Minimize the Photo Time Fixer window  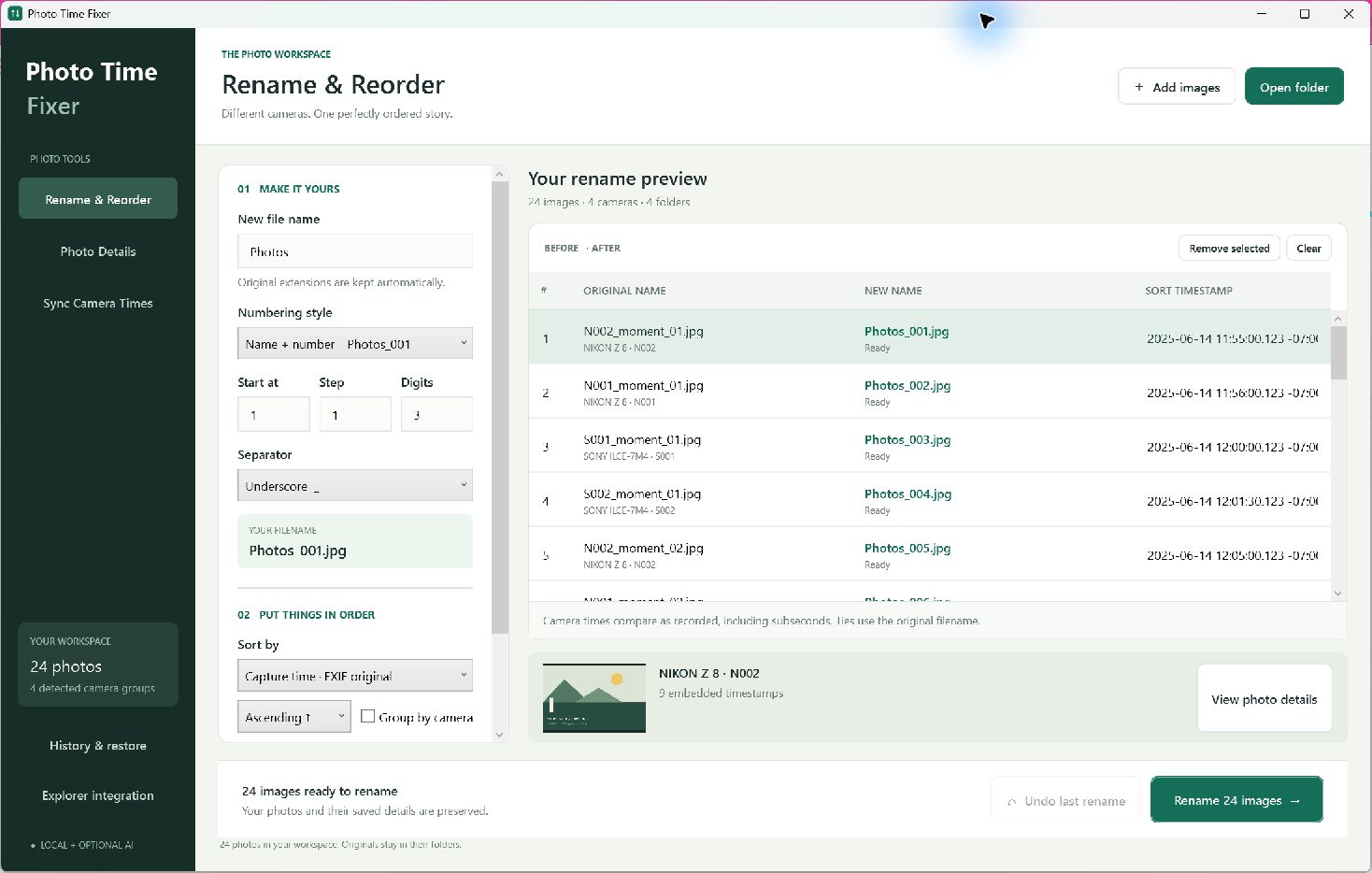[x=1262, y=14]
